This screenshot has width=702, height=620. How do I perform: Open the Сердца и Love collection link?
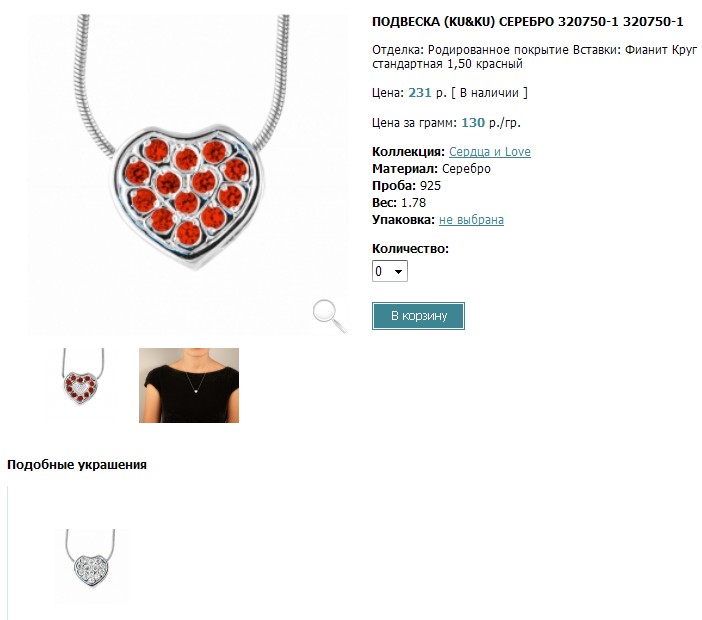(490, 152)
